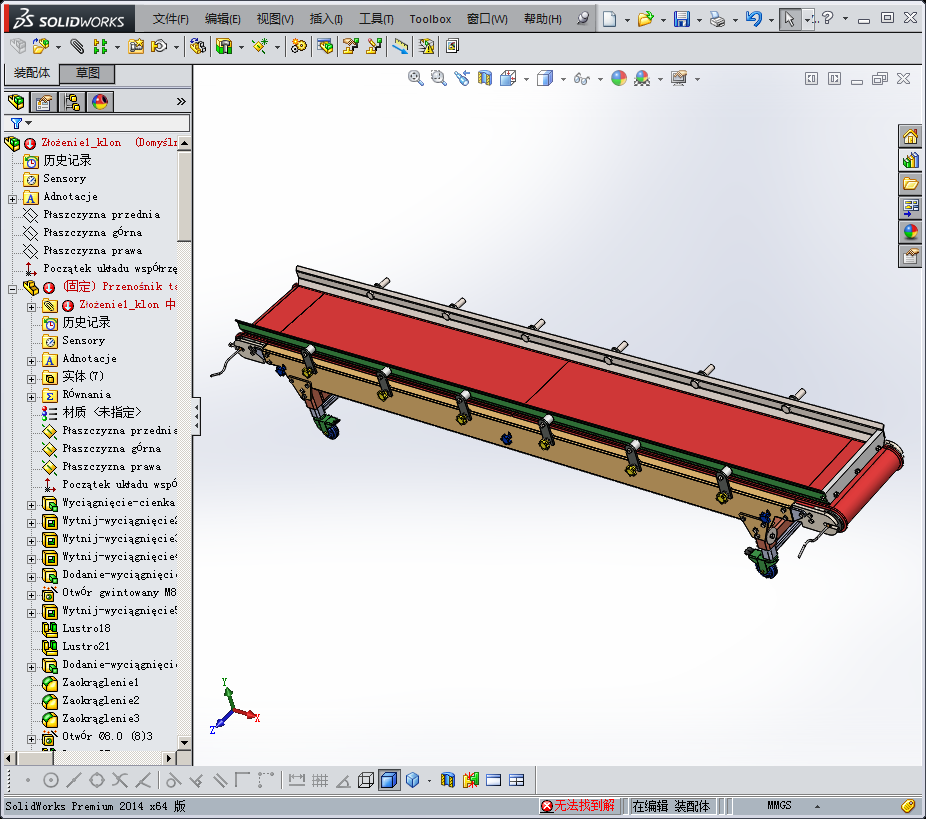This screenshot has width=926, height=819.
Task: Click the Undo arrow icon
Action: click(754, 19)
